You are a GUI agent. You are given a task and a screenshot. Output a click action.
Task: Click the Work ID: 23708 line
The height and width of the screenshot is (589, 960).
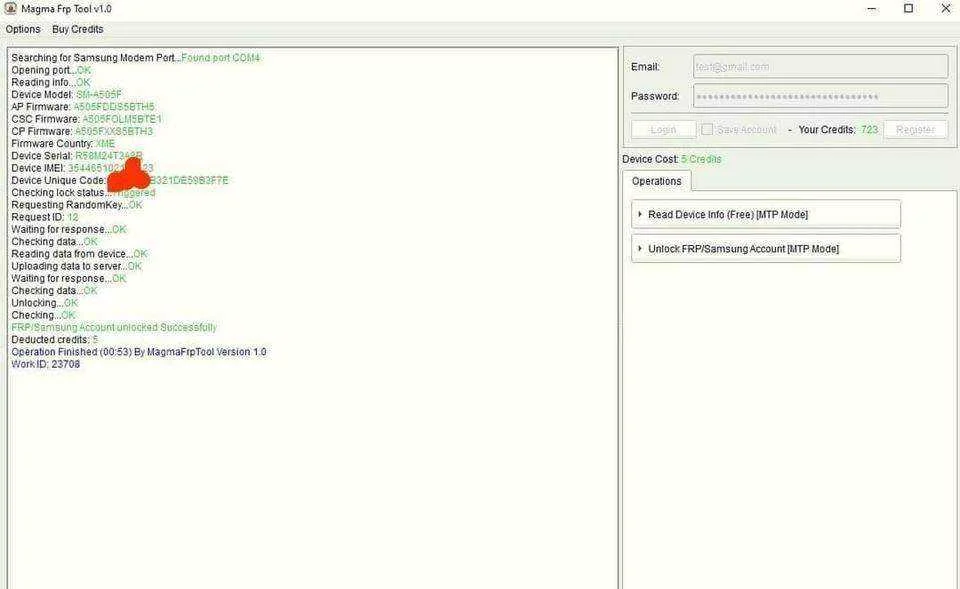point(45,364)
